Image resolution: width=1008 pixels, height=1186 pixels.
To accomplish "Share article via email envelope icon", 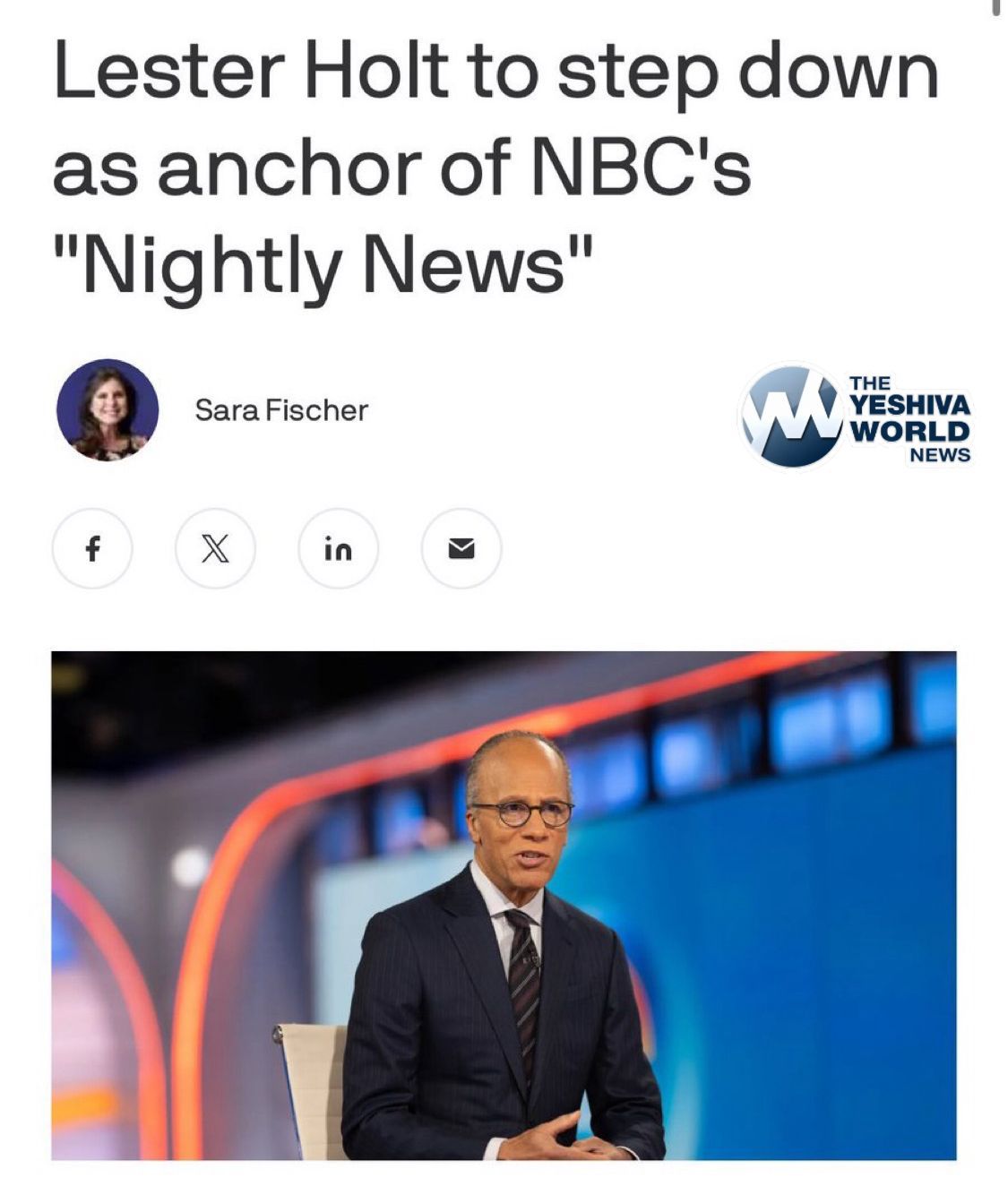I will [461, 548].
